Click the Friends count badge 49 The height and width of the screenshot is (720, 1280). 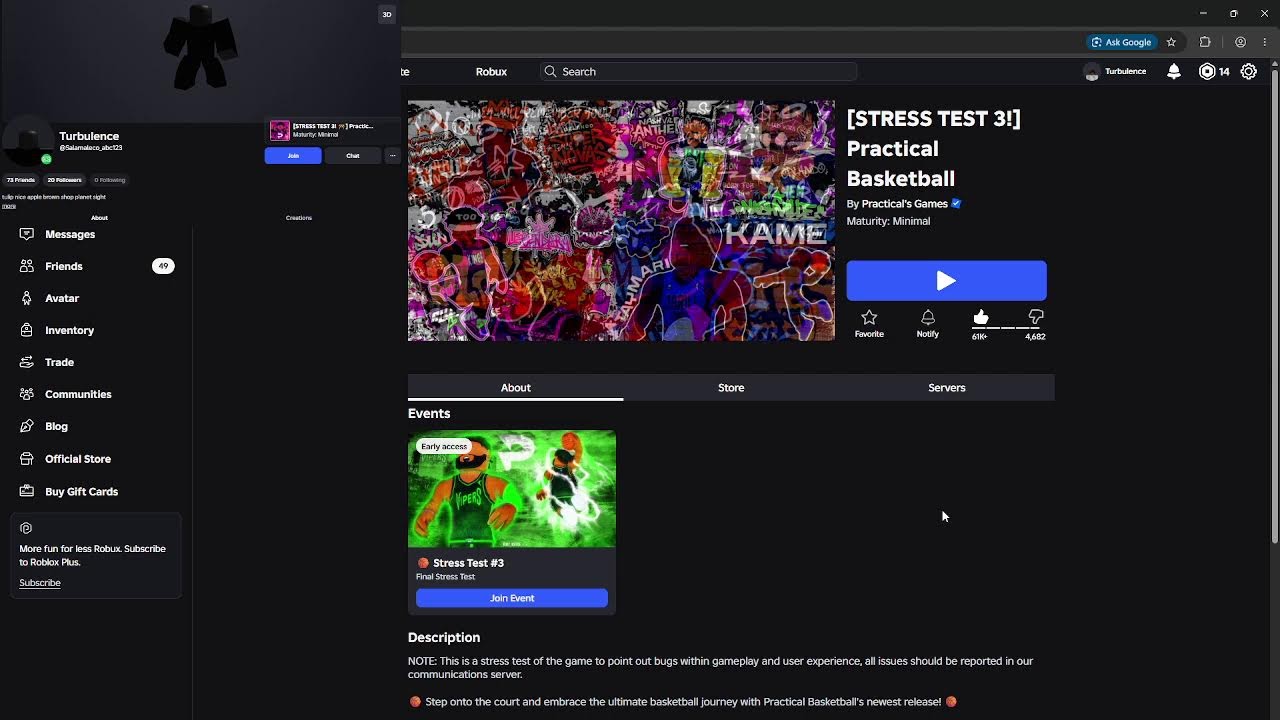pos(163,266)
